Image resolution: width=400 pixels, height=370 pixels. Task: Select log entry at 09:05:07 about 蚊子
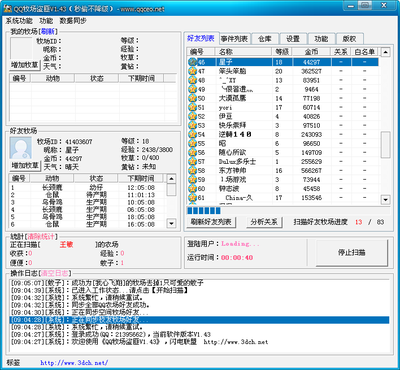(199, 283)
